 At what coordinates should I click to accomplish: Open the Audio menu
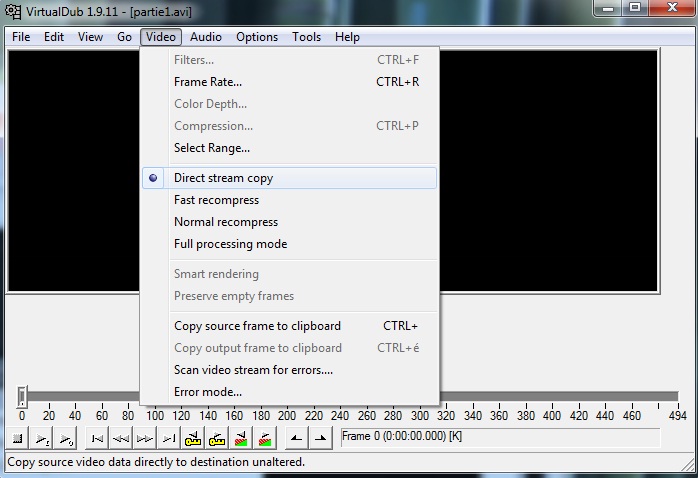[x=206, y=37]
